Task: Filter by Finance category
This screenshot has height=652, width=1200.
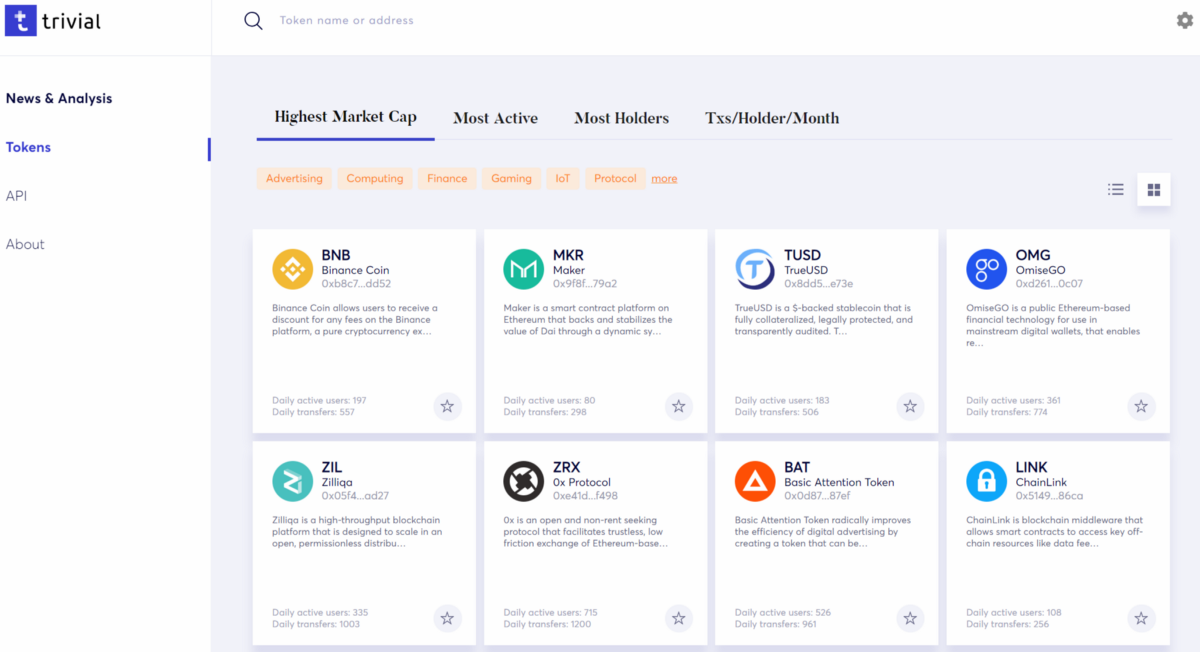Action: coord(447,178)
